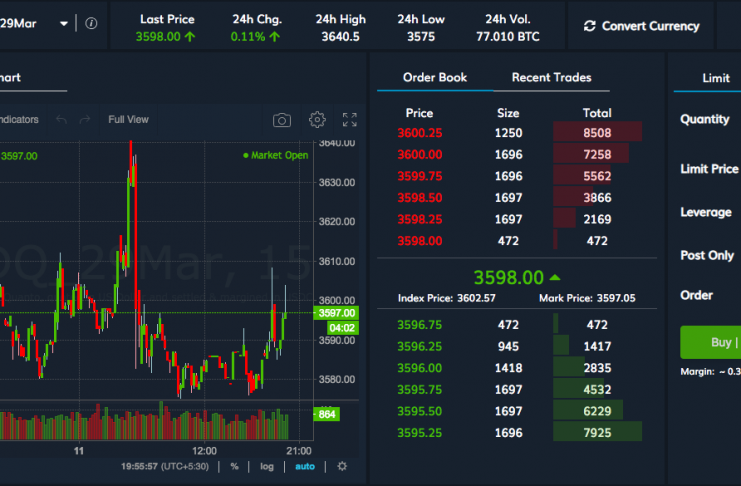Open chart settings gear in toolbar
Image resolution: width=741 pixels, height=486 pixels.
pyautogui.click(x=317, y=120)
